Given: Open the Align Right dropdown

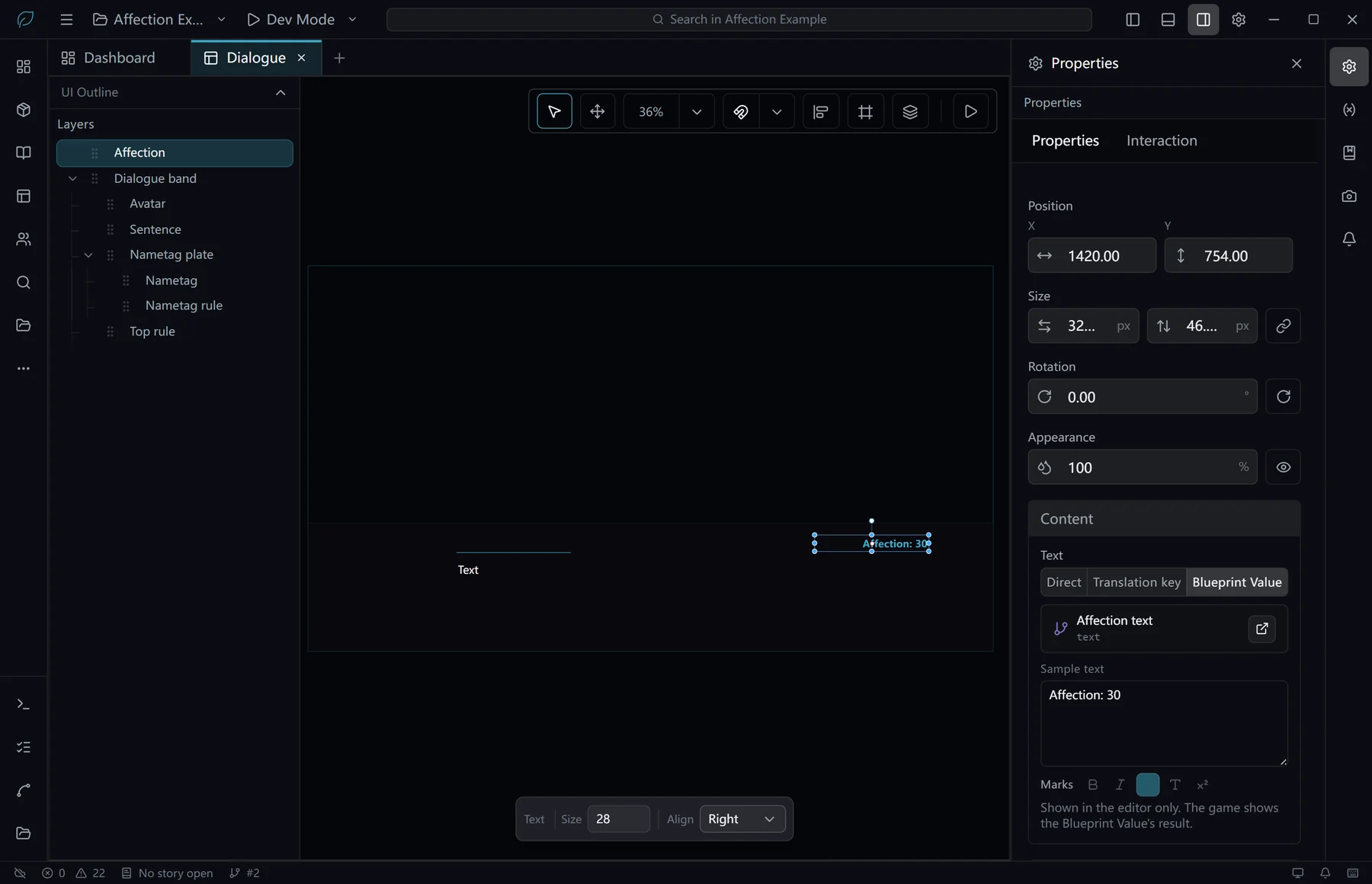Looking at the screenshot, I should click(x=742, y=818).
